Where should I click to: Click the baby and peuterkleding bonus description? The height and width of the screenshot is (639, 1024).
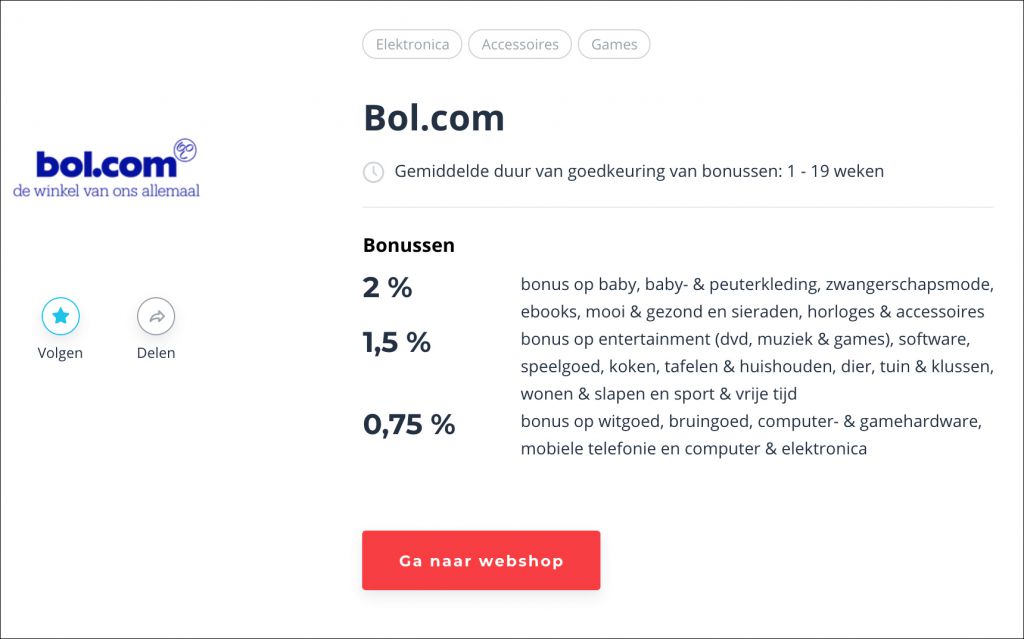click(757, 298)
